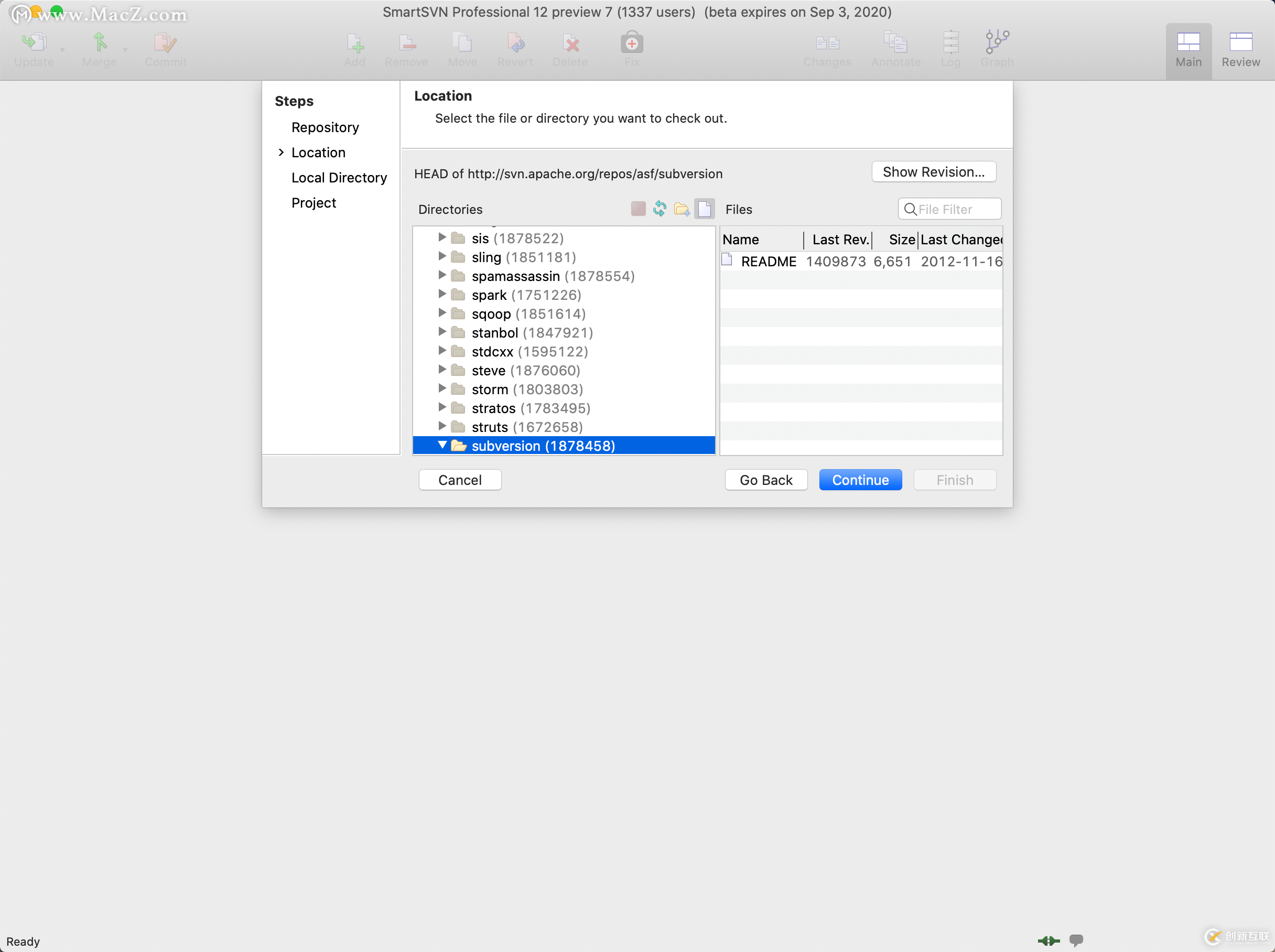The width and height of the screenshot is (1275, 952).
Task: Click the Delete toolbar icon
Action: pyautogui.click(x=570, y=42)
